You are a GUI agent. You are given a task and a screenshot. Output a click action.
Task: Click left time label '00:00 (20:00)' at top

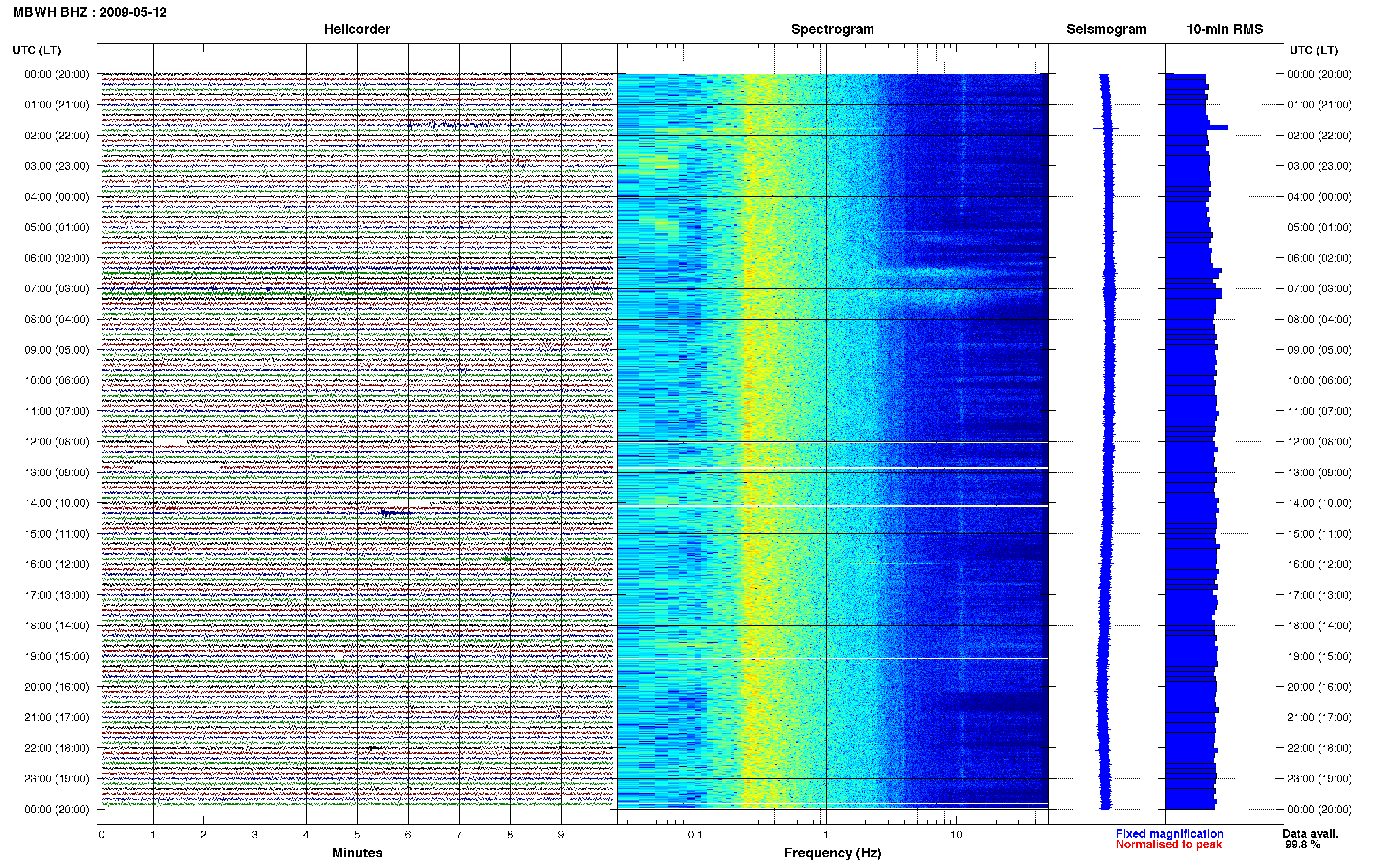[x=56, y=74]
